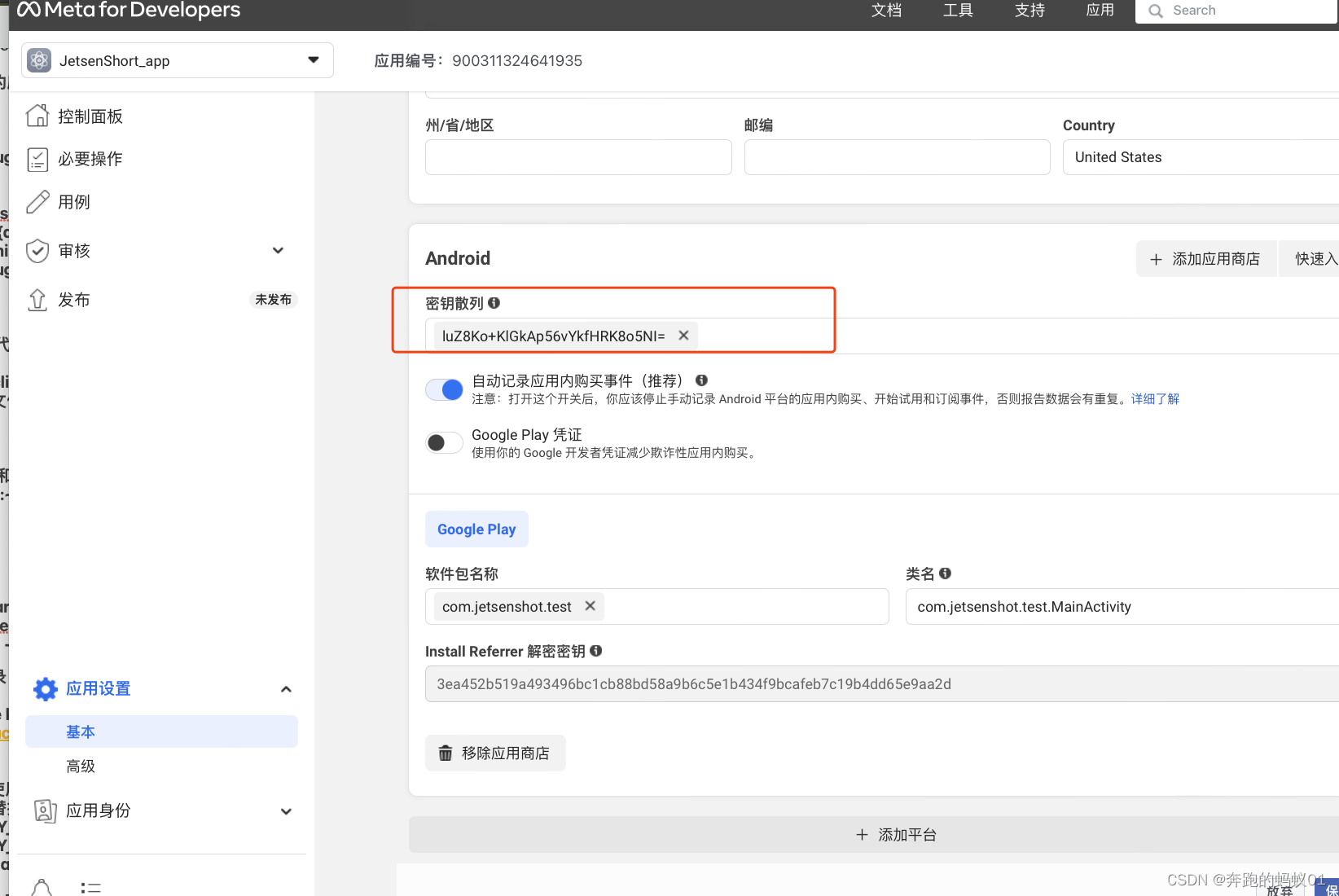Click the 密钥散列 input area
Screen dimensions: 1339x896
(x=882, y=336)
